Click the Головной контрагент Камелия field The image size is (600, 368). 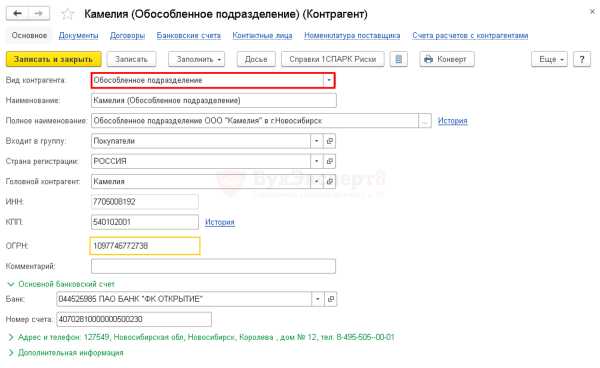point(201,182)
